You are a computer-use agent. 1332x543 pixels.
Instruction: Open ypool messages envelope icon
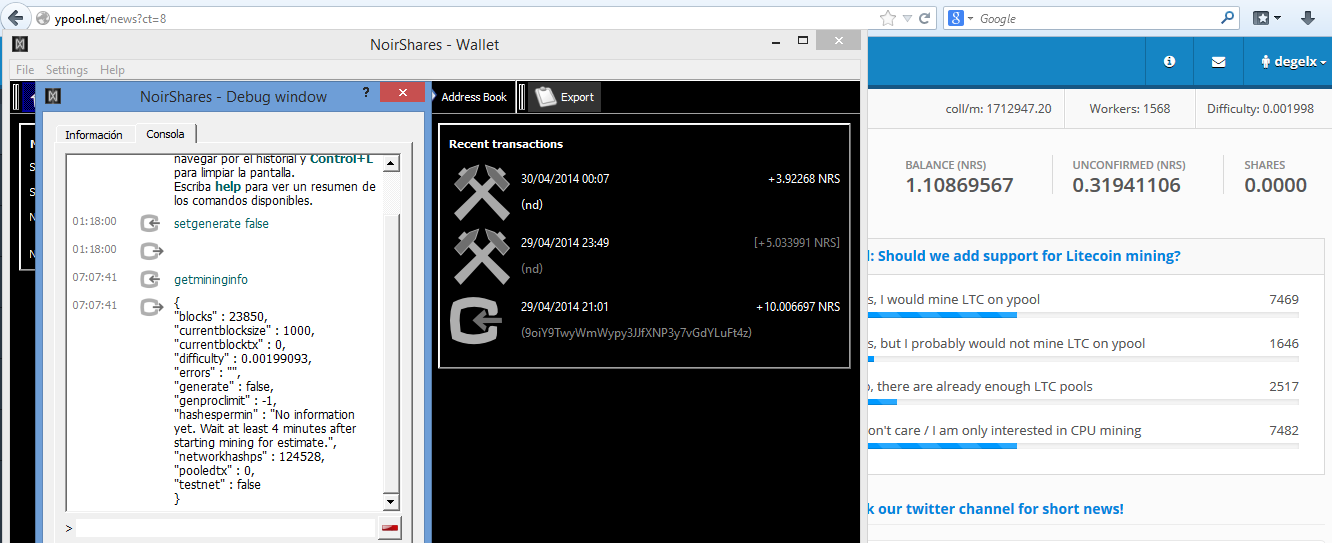click(x=1218, y=61)
